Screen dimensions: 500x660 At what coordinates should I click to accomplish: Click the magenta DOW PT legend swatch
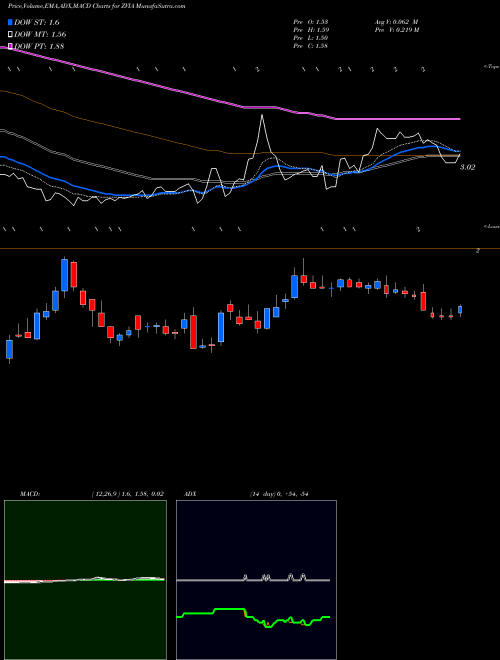pyautogui.click(x=10, y=46)
